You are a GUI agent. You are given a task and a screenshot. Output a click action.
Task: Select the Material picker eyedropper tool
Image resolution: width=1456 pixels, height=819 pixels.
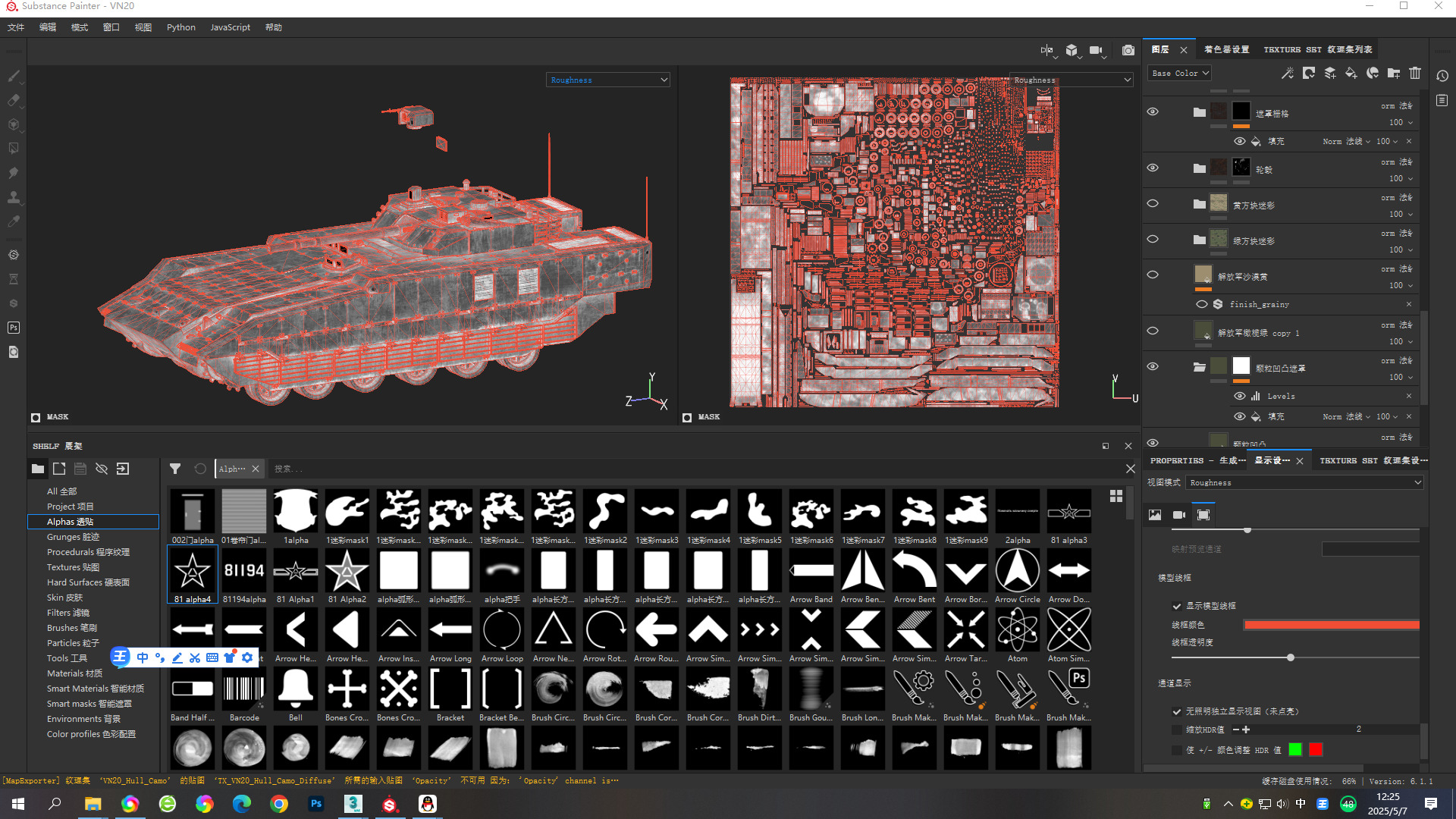point(14,221)
